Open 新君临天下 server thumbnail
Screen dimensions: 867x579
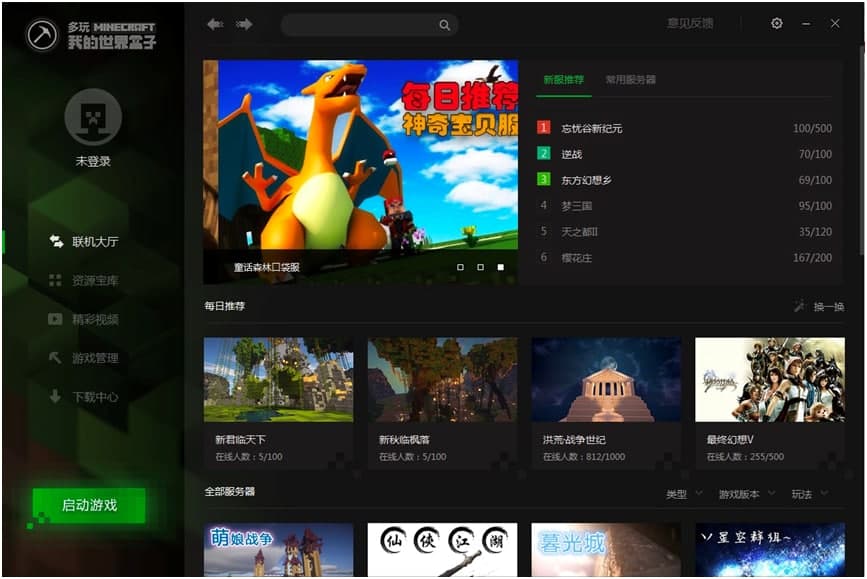pos(278,379)
